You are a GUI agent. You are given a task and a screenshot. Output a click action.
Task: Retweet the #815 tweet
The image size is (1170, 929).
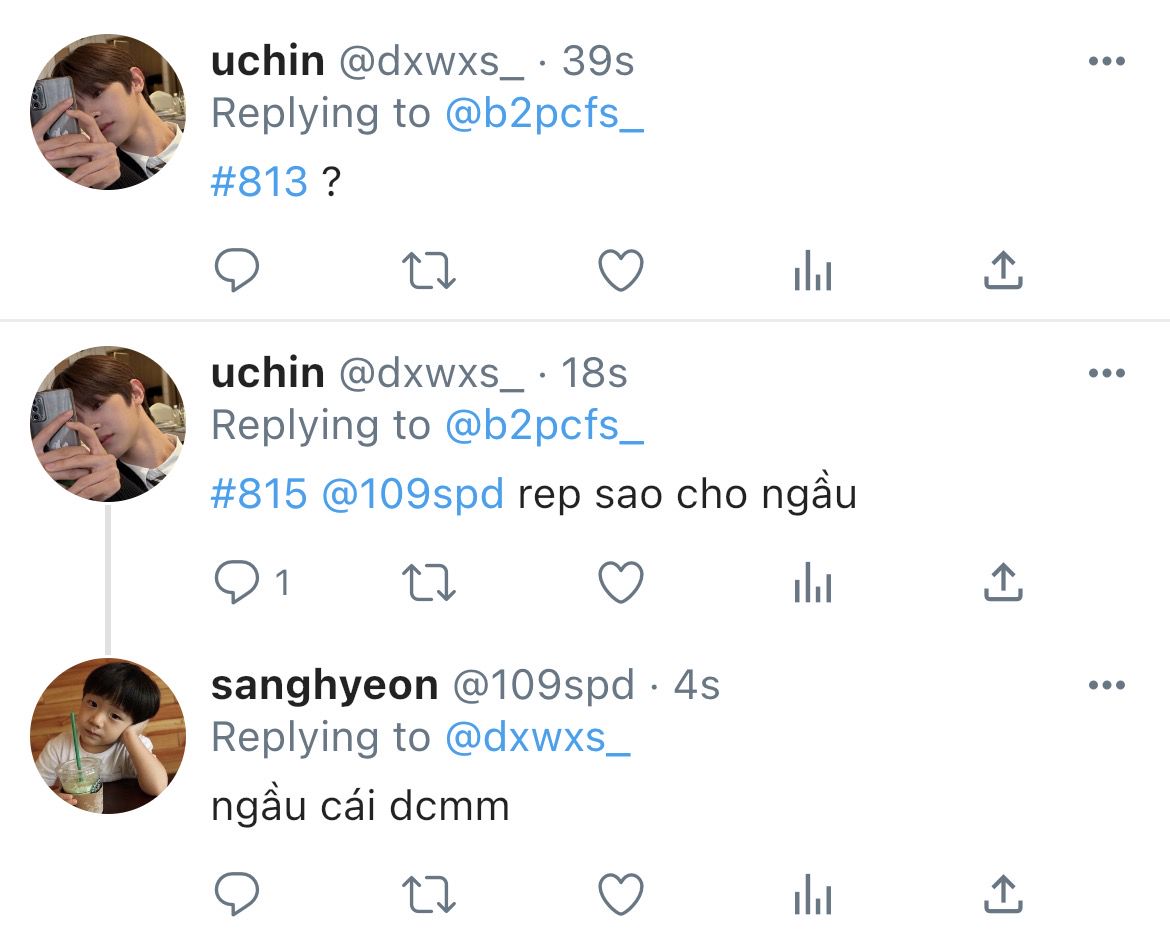click(428, 583)
